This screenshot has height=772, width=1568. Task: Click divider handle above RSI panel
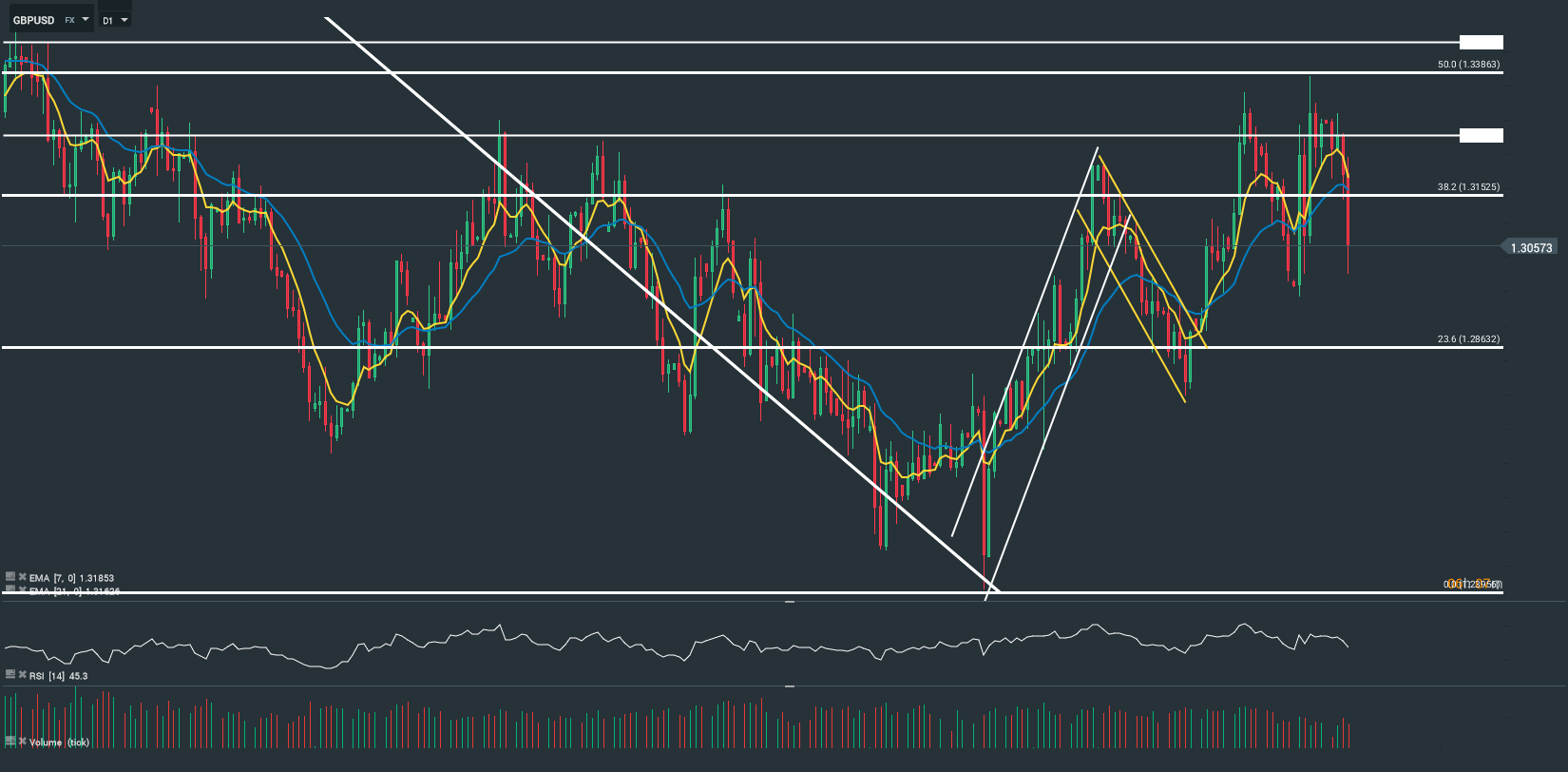pyautogui.click(x=789, y=603)
